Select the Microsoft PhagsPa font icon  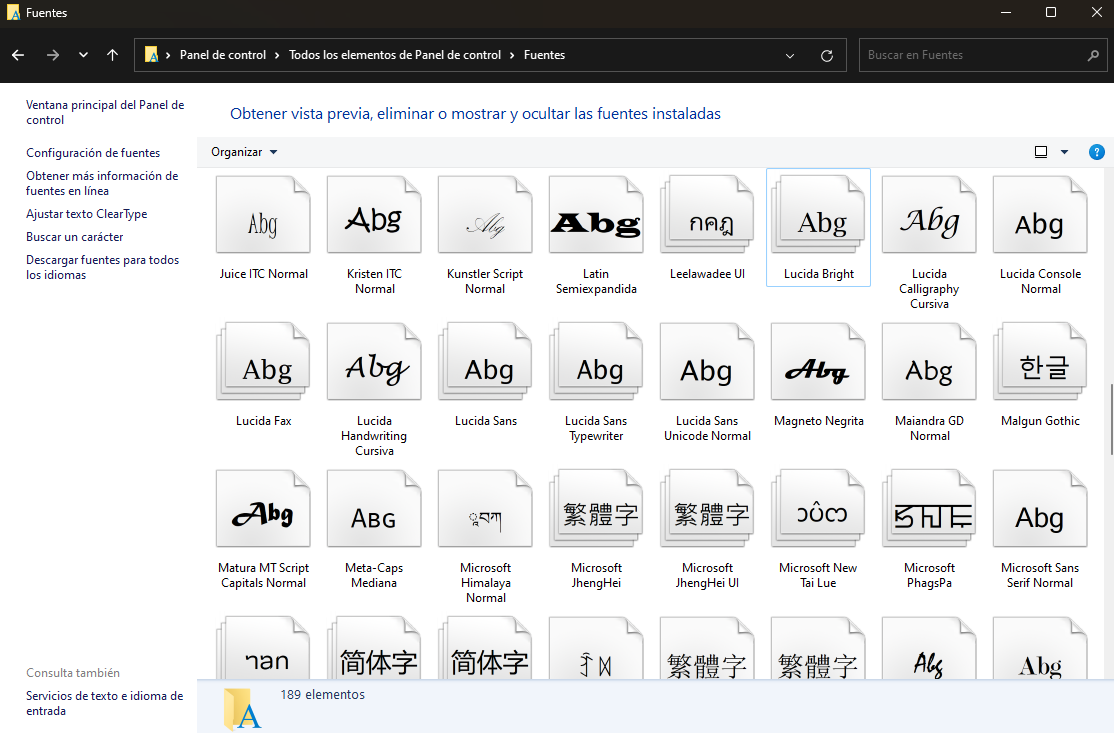(929, 509)
